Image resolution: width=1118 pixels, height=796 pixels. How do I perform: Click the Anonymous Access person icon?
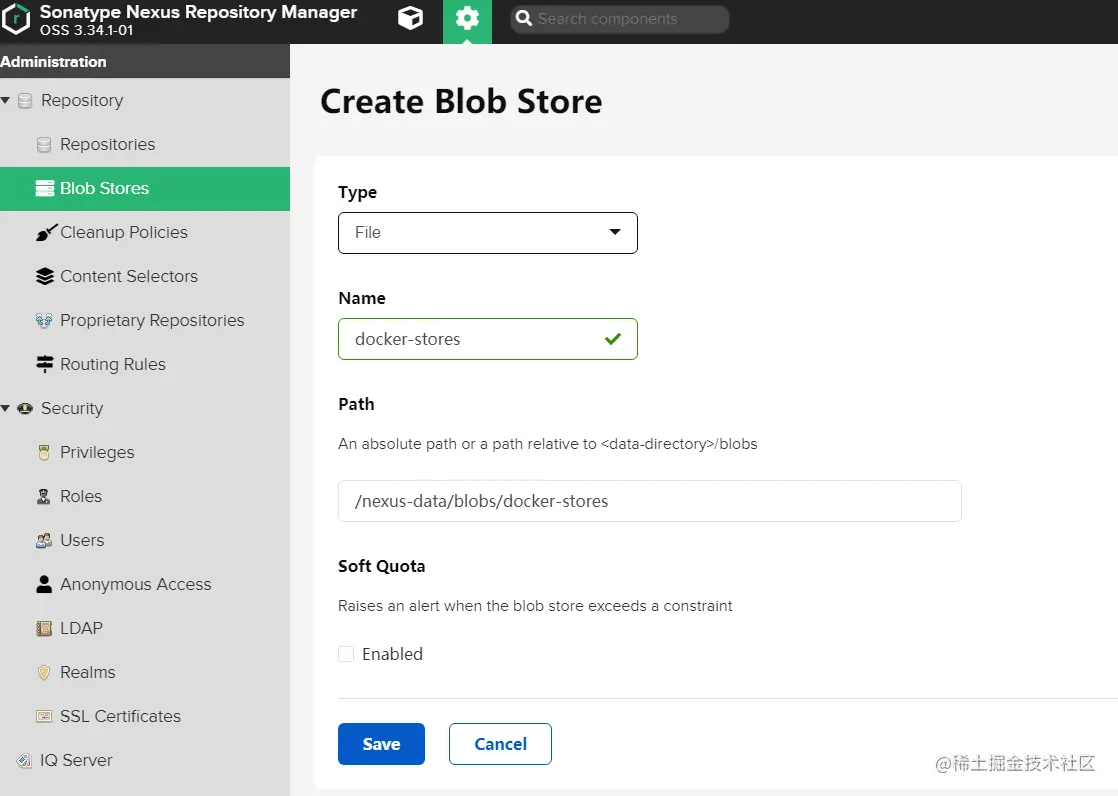coord(44,585)
